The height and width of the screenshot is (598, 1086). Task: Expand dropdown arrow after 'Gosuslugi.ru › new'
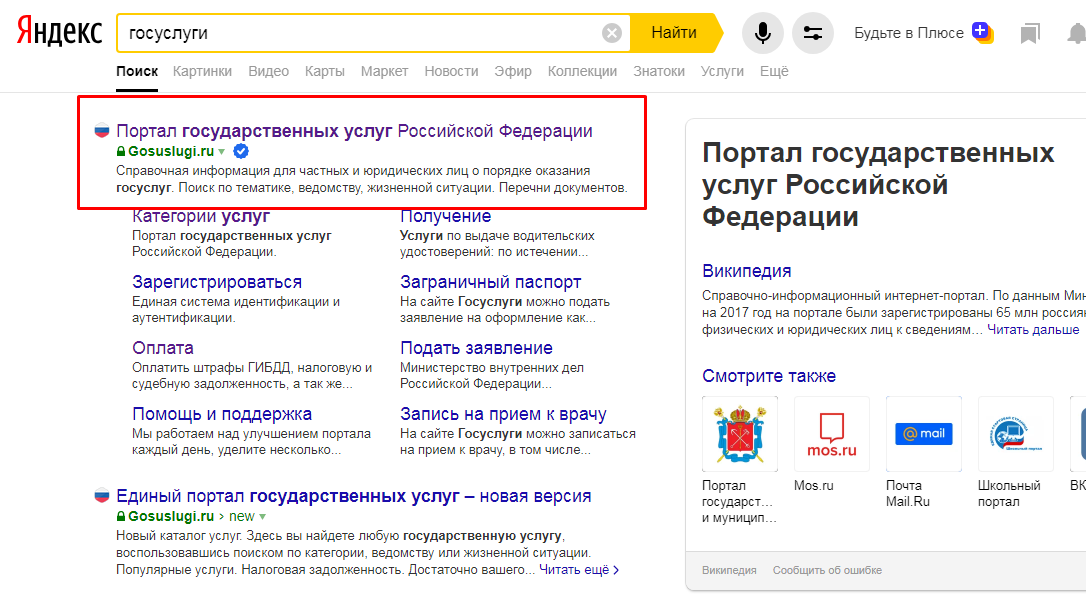262,517
